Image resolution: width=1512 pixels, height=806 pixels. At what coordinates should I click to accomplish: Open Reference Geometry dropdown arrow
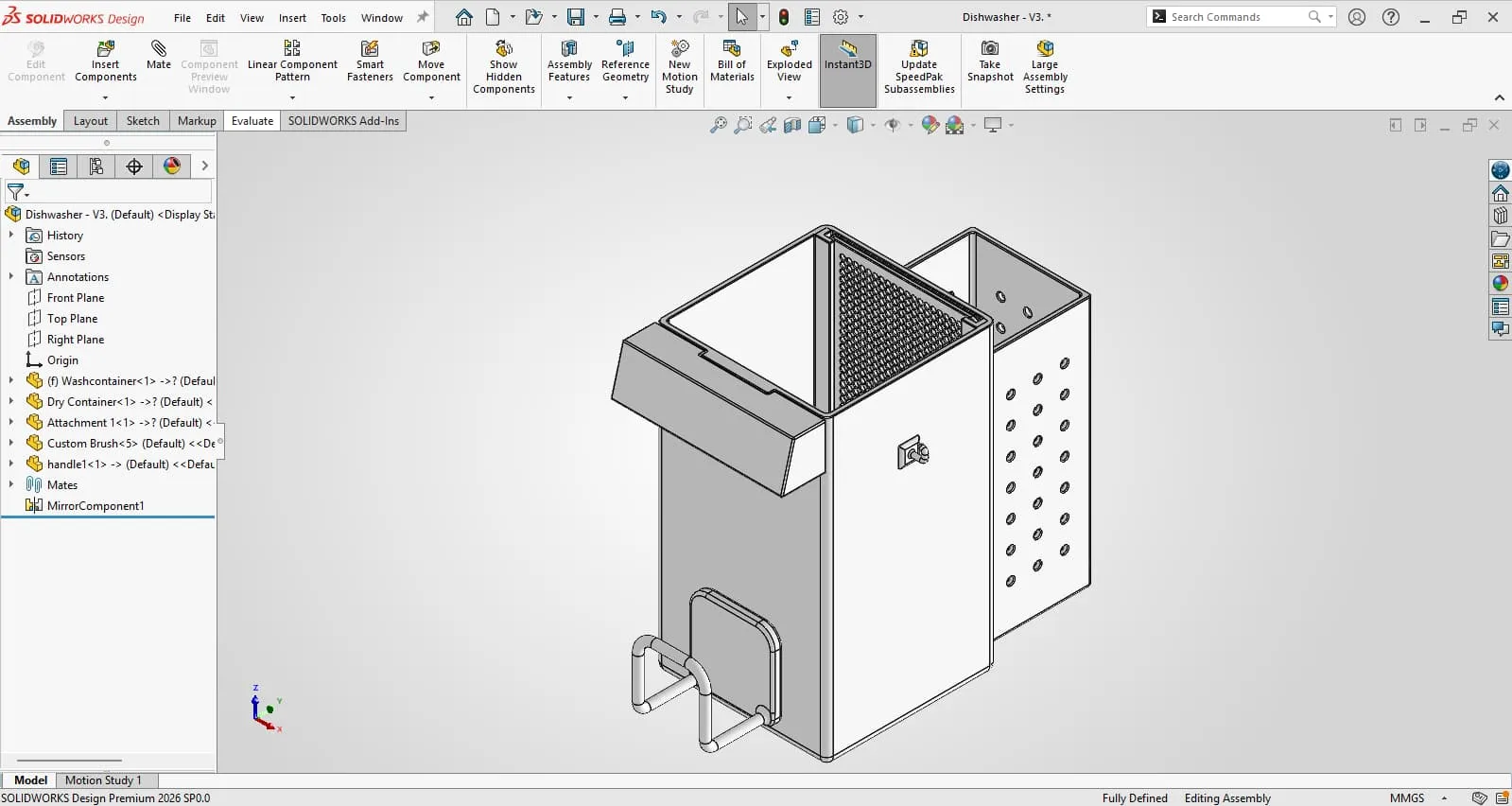coord(625,97)
